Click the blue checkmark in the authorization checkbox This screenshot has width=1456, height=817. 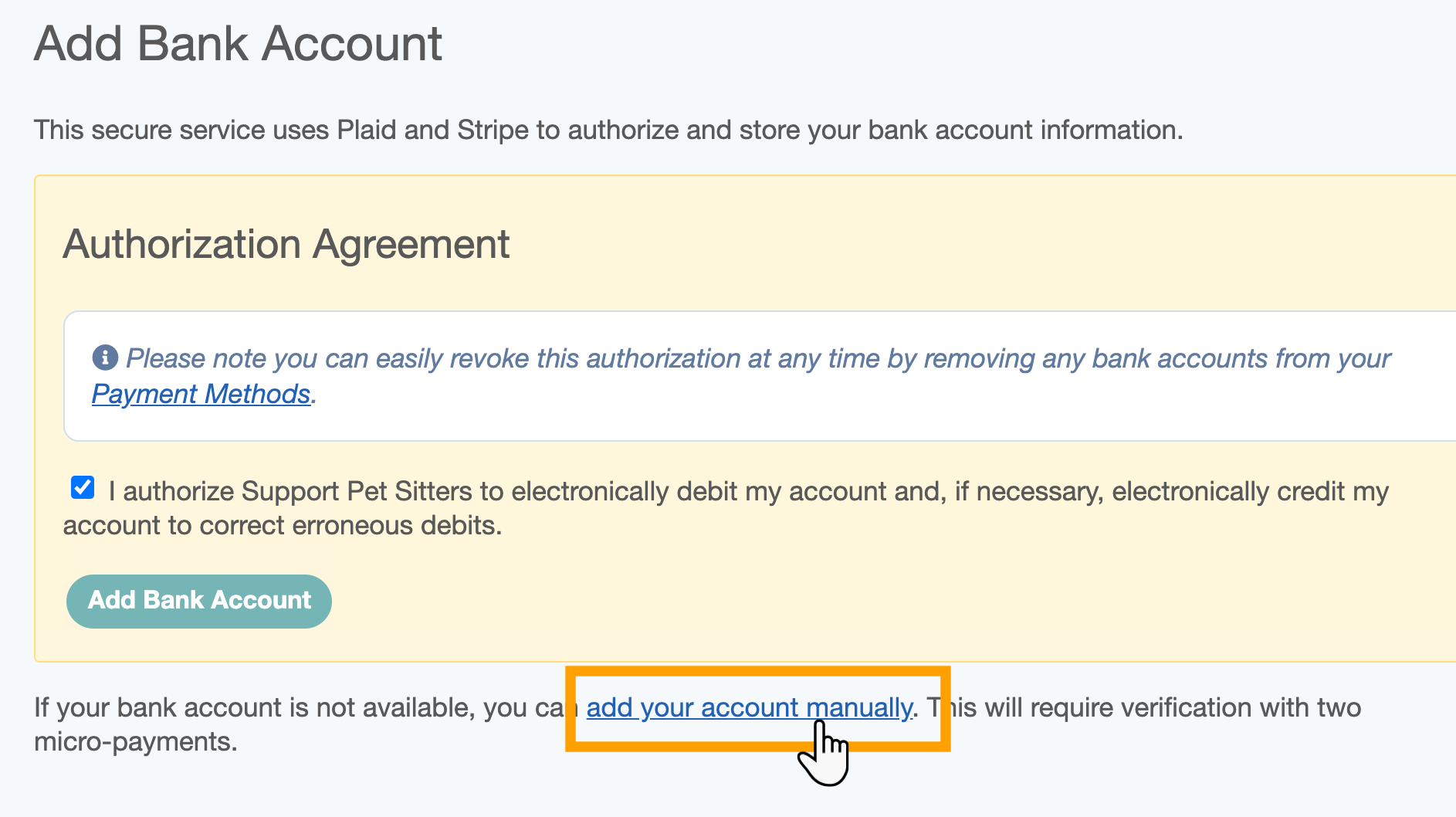[83, 488]
